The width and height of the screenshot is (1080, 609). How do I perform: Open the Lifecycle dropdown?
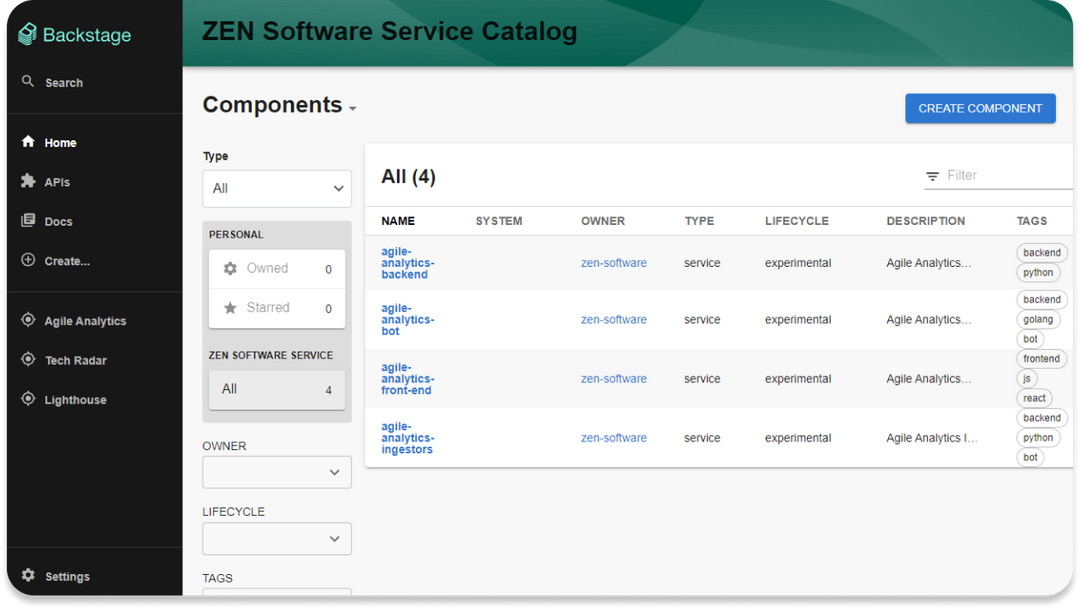coord(276,538)
